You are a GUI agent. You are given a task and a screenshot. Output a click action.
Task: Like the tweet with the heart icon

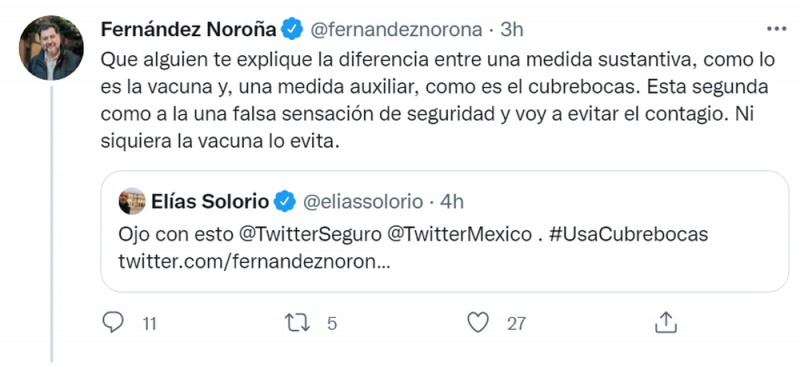click(478, 323)
